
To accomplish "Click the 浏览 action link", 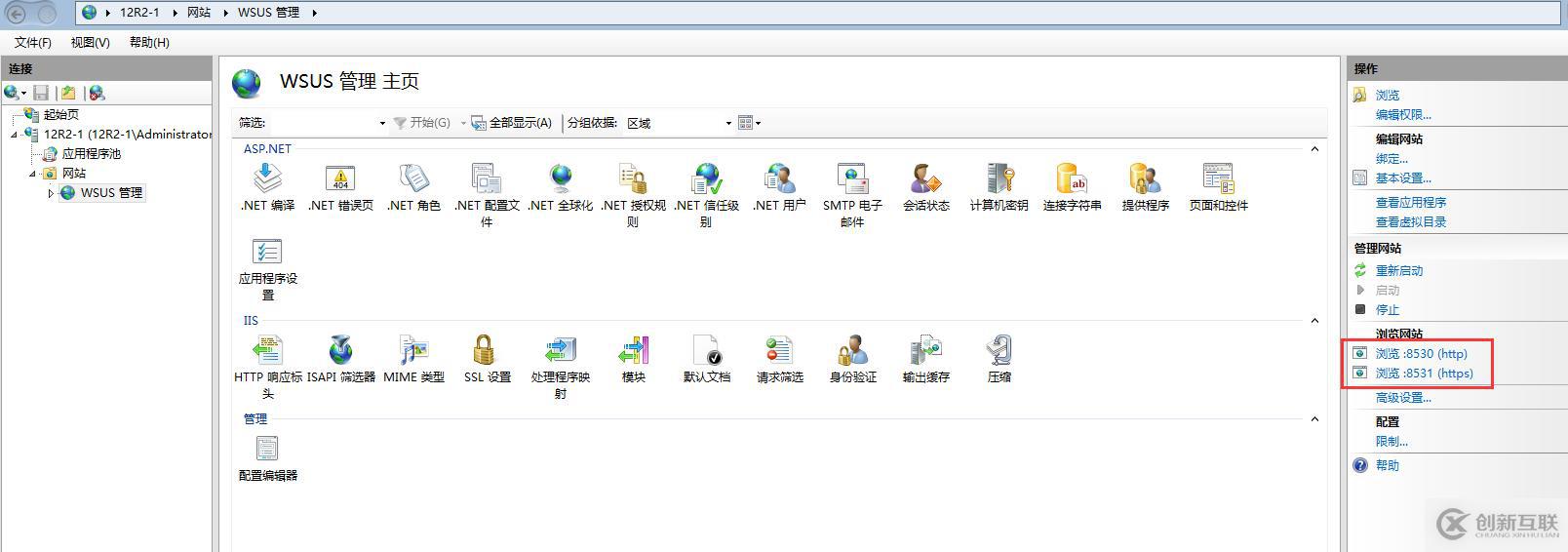I will (1388, 96).
